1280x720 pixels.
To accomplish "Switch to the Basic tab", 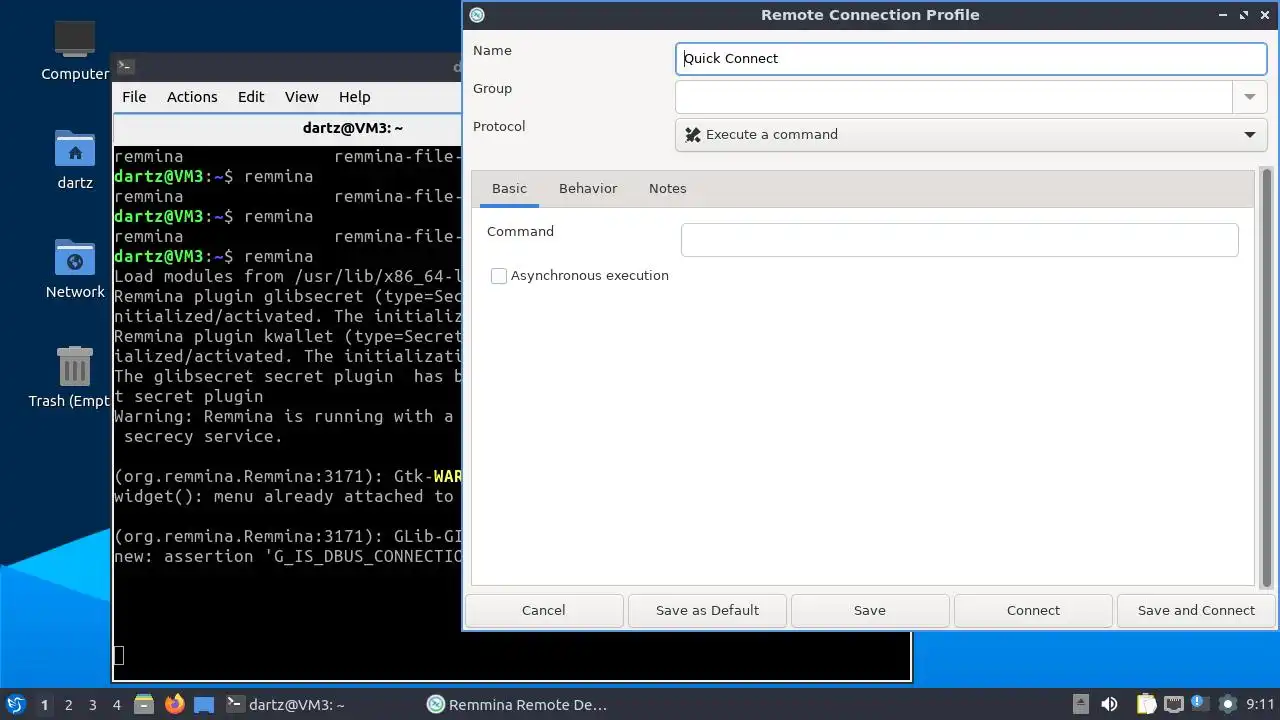I will click(509, 188).
